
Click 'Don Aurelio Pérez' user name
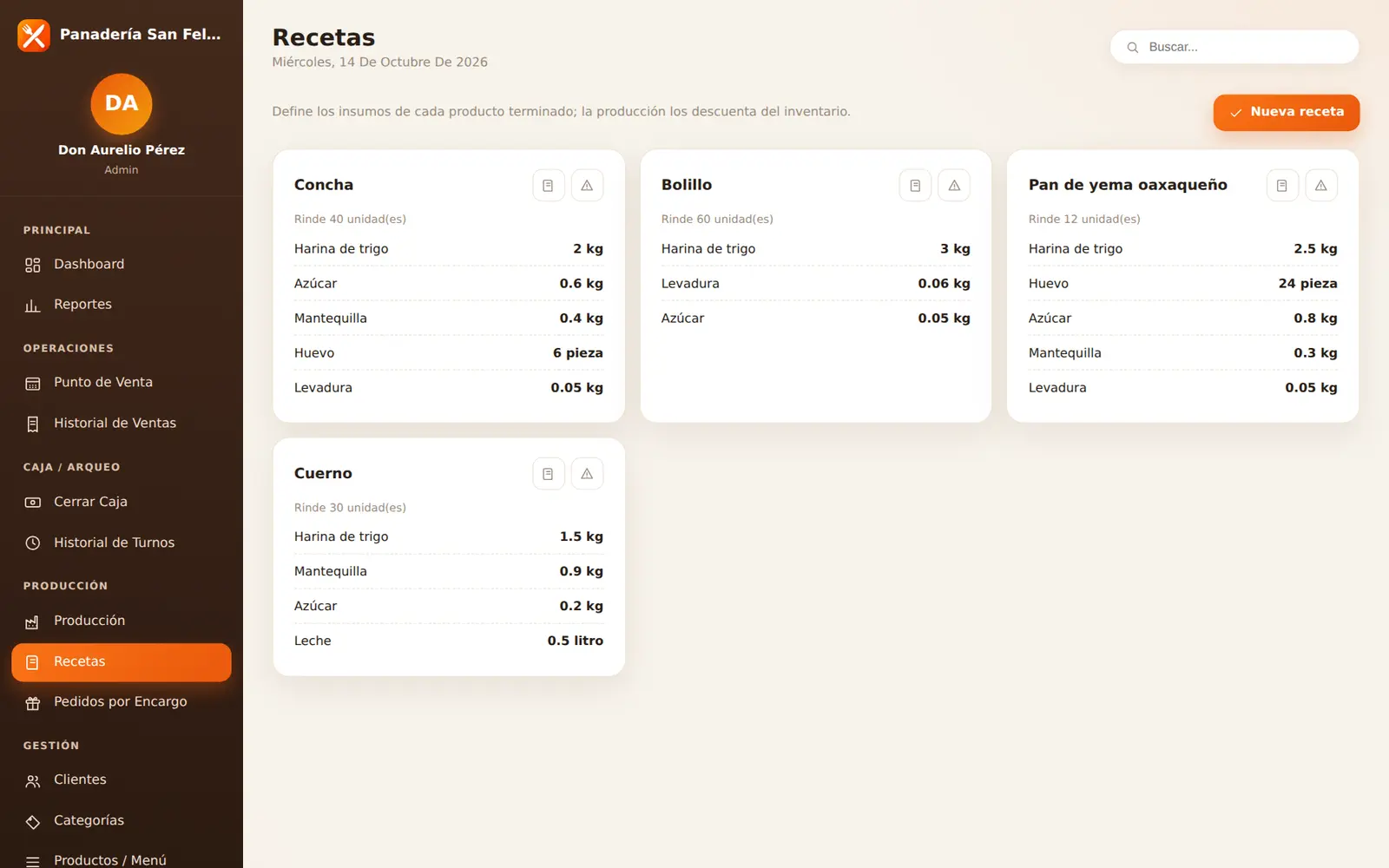click(122, 149)
